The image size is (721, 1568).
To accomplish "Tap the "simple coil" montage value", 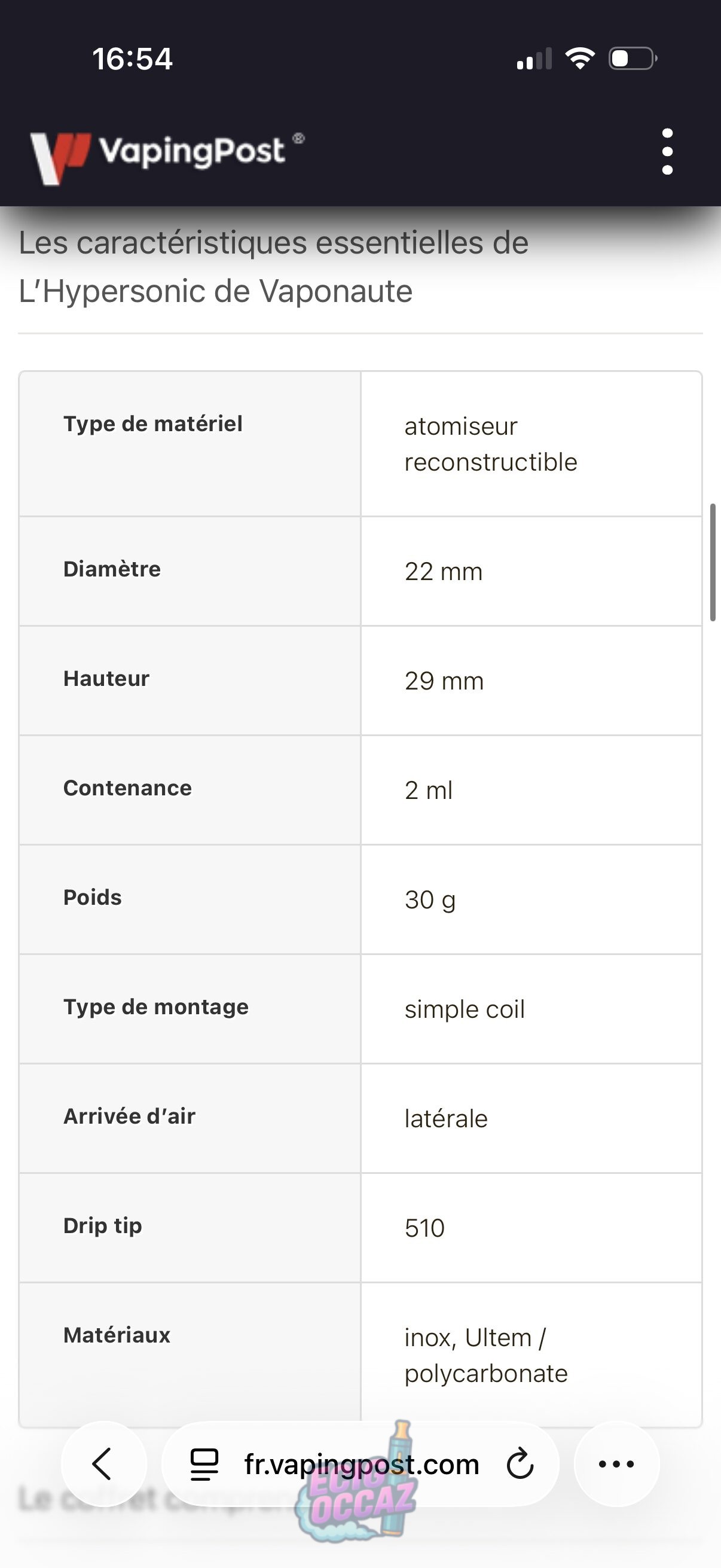I will click(x=465, y=1009).
